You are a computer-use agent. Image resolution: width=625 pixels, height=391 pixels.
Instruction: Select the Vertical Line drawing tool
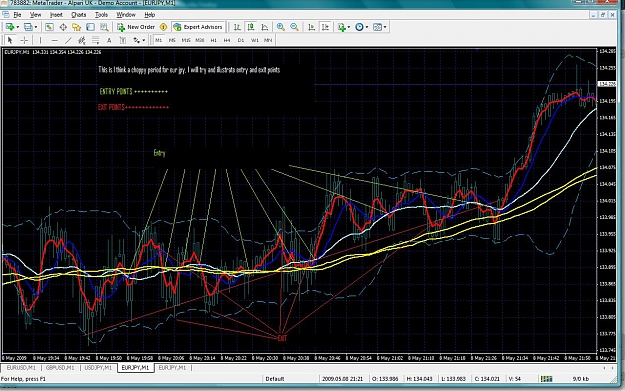coord(40,40)
